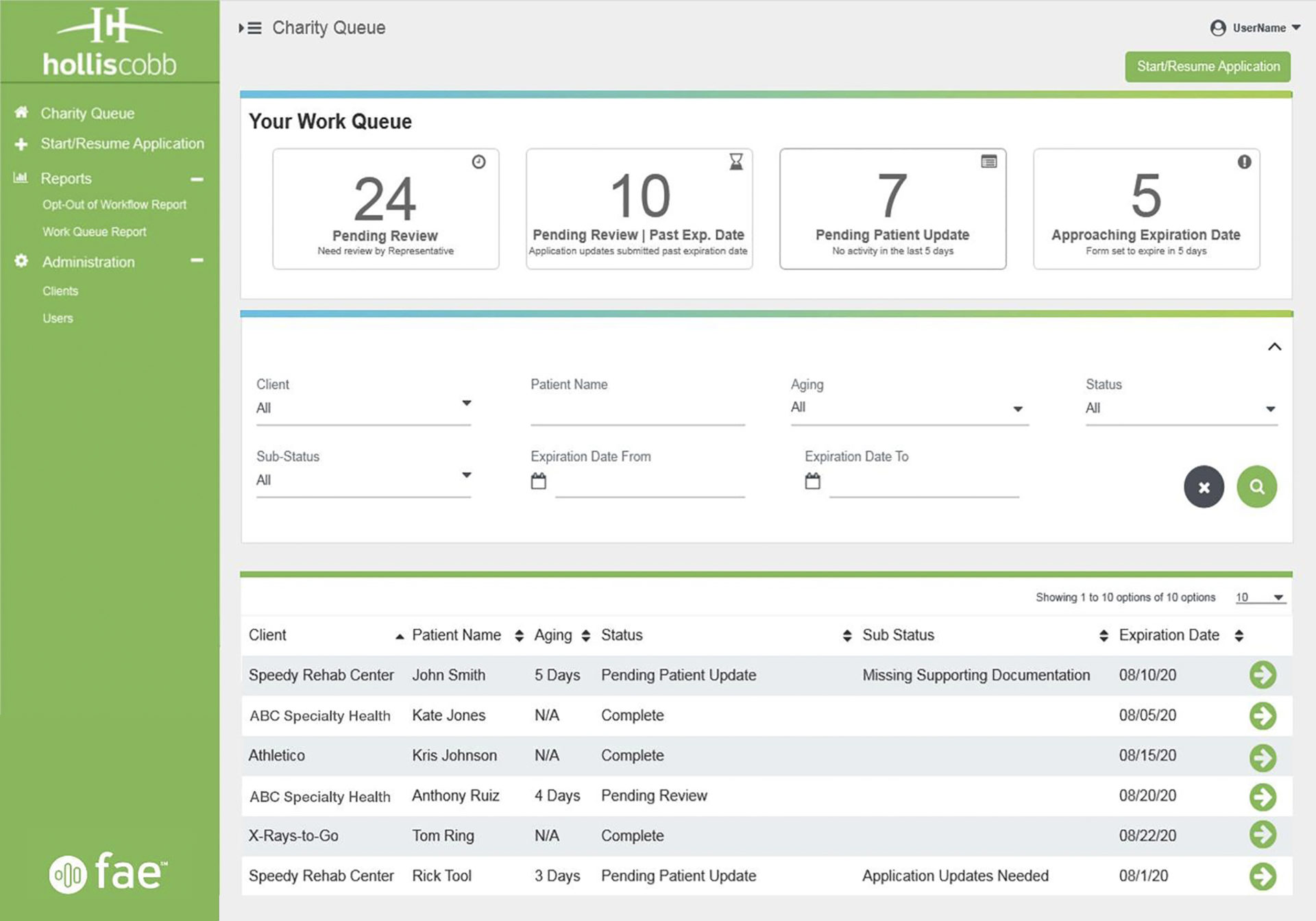Image resolution: width=1316 pixels, height=921 pixels.
Task: Go to Clients under Administration
Action: coord(60,291)
